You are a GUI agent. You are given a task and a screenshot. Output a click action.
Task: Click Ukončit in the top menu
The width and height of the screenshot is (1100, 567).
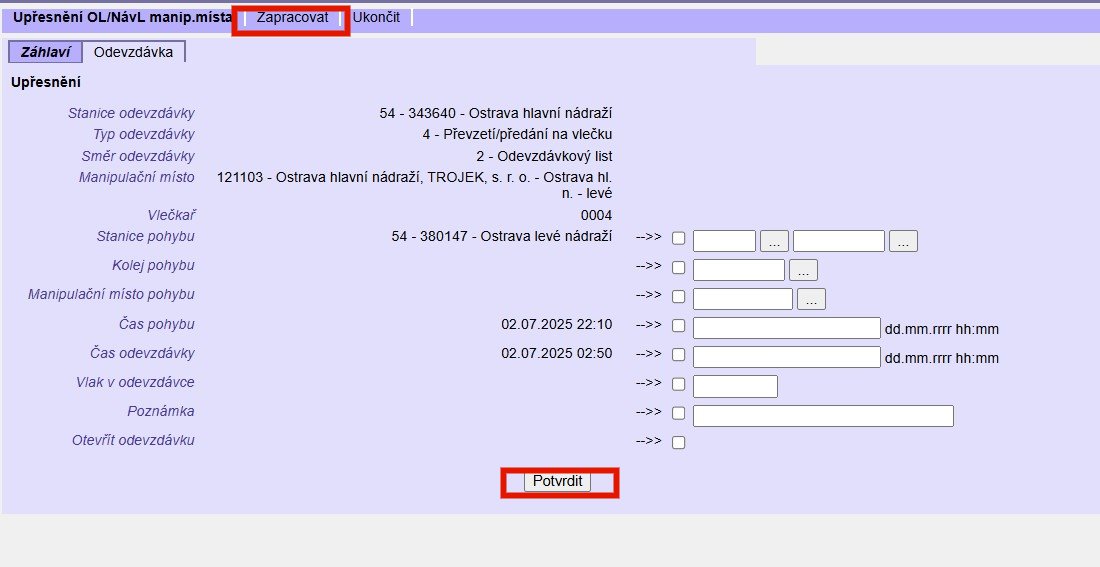point(376,18)
